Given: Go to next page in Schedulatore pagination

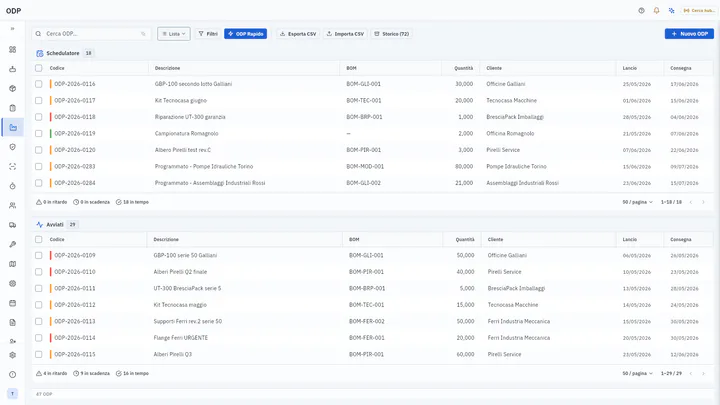Looking at the screenshot, I should [703, 202].
